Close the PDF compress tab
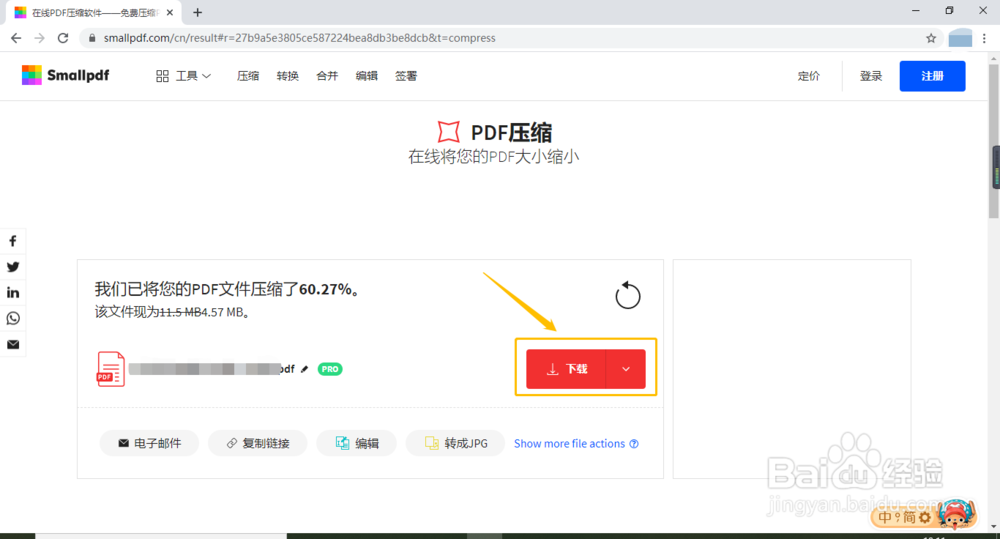This screenshot has width=1000, height=539. (170, 13)
